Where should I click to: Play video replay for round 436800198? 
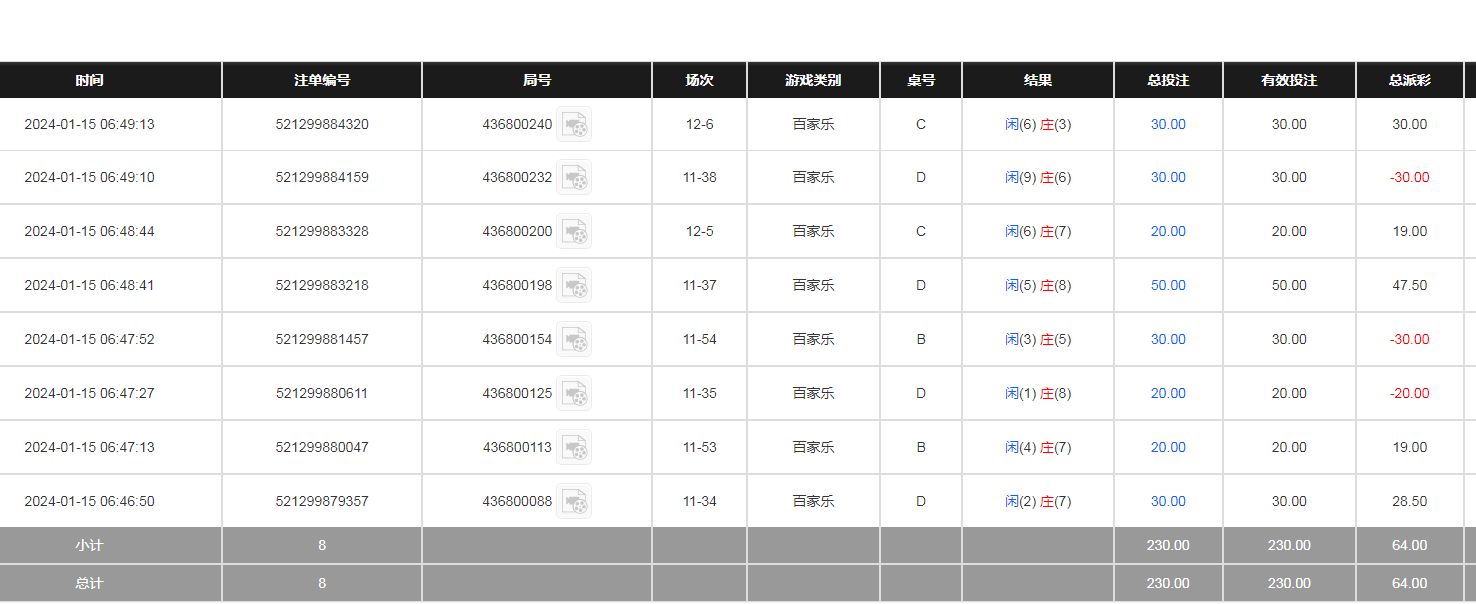[574, 286]
